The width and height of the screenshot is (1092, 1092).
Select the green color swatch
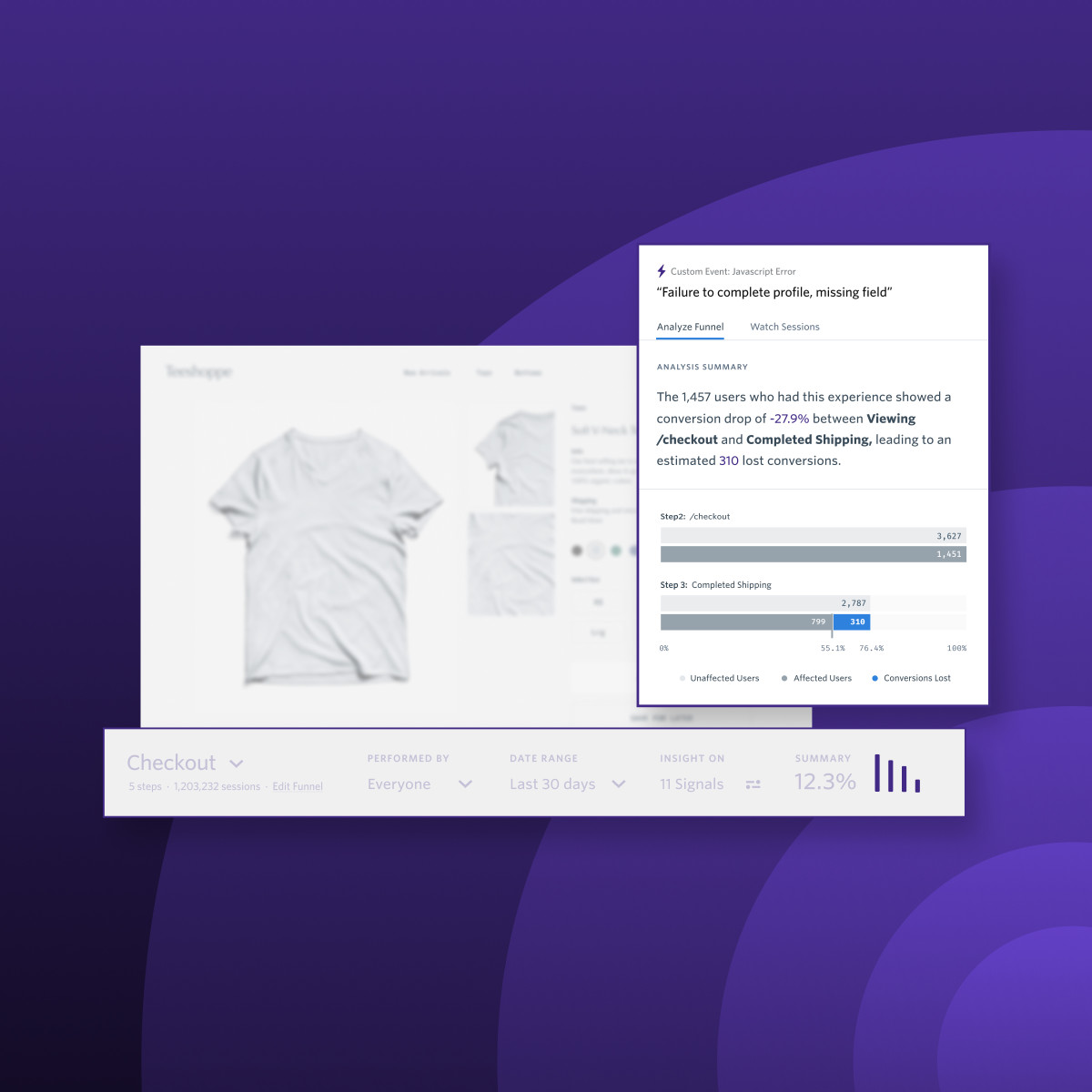coord(616,551)
